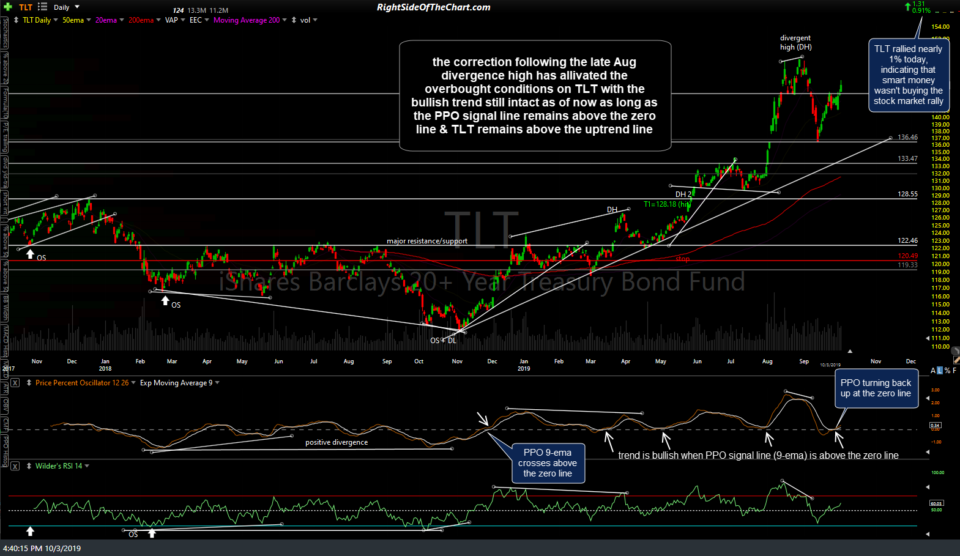Screen dimensions: 960x556
Task: Click the scale arrow beside 111.00
Action: [x=927, y=338]
